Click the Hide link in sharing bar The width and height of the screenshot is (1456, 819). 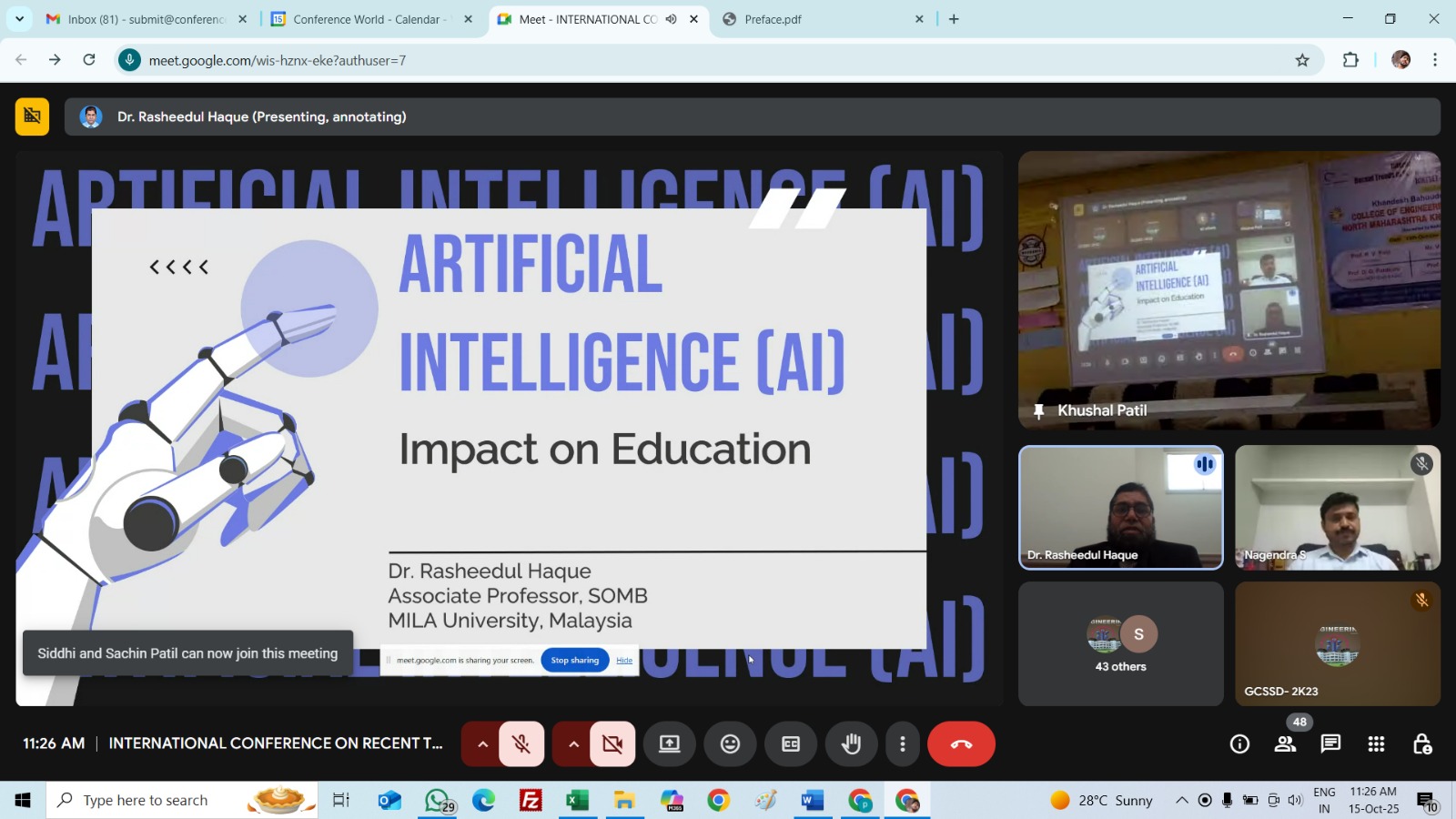624,661
